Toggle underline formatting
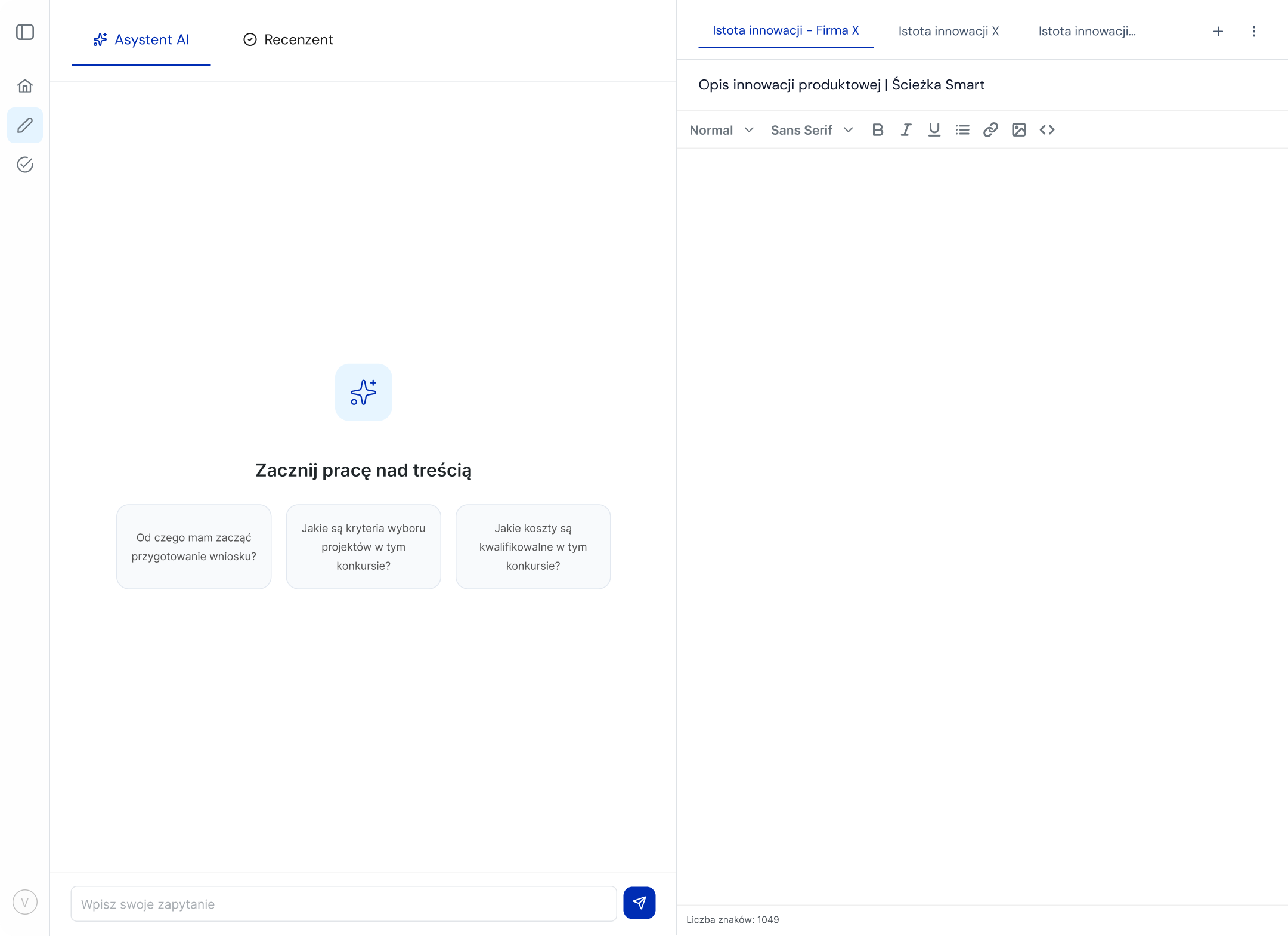 click(934, 130)
